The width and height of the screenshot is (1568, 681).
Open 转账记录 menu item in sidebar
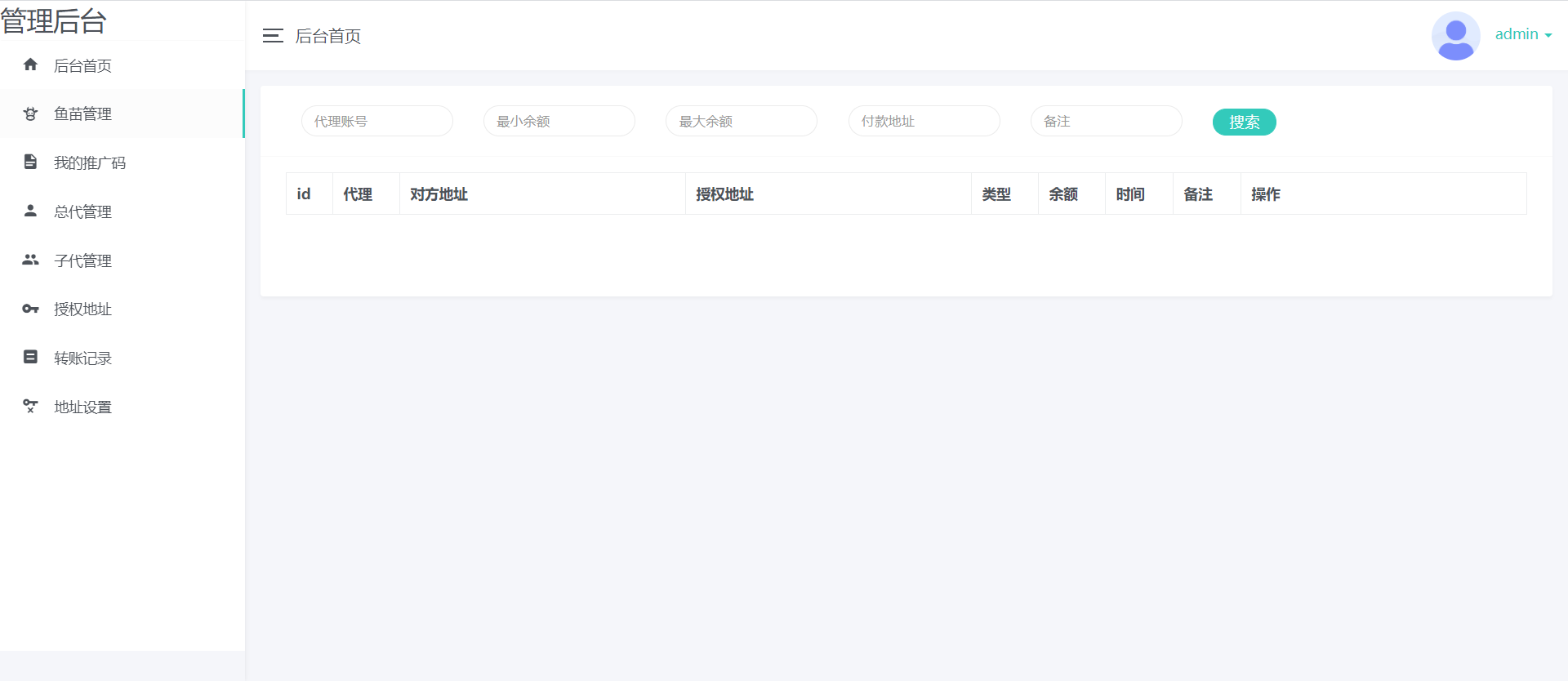(82, 358)
